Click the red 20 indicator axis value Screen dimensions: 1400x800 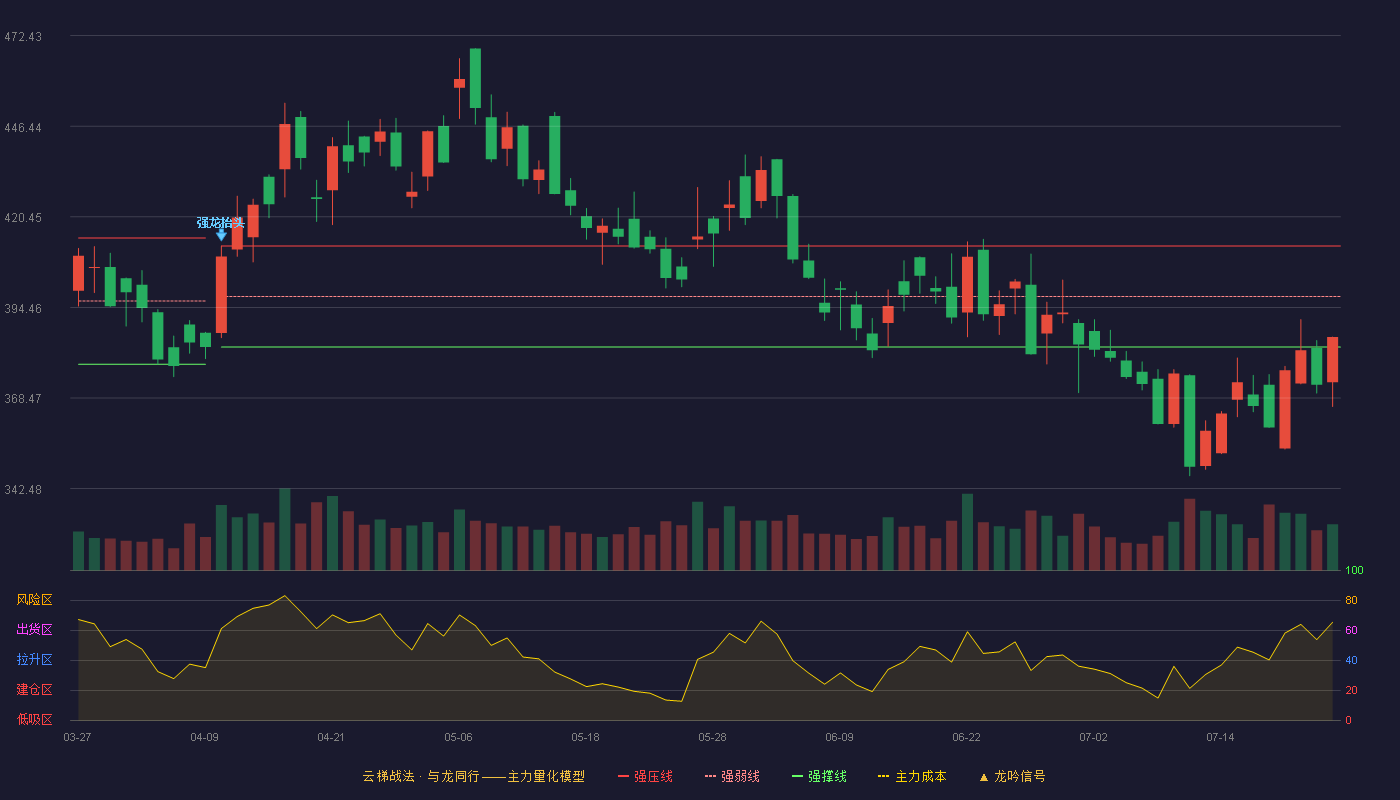[x=1351, y=691]
